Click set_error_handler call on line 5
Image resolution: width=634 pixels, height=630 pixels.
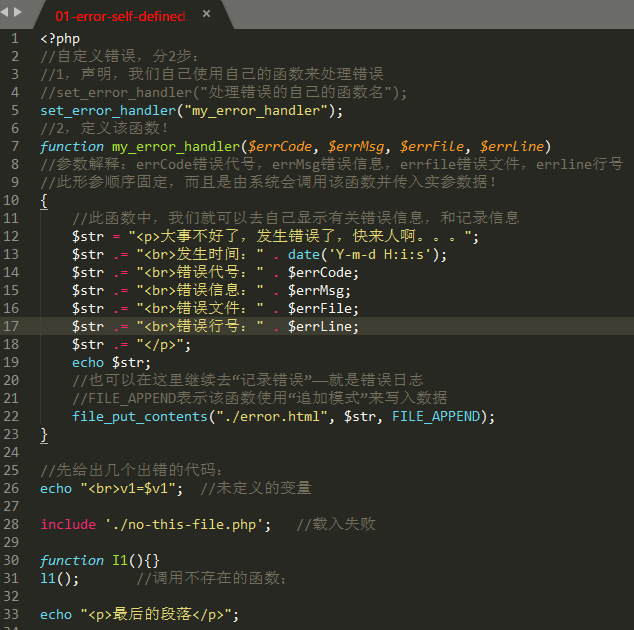[x=108, y=111]
